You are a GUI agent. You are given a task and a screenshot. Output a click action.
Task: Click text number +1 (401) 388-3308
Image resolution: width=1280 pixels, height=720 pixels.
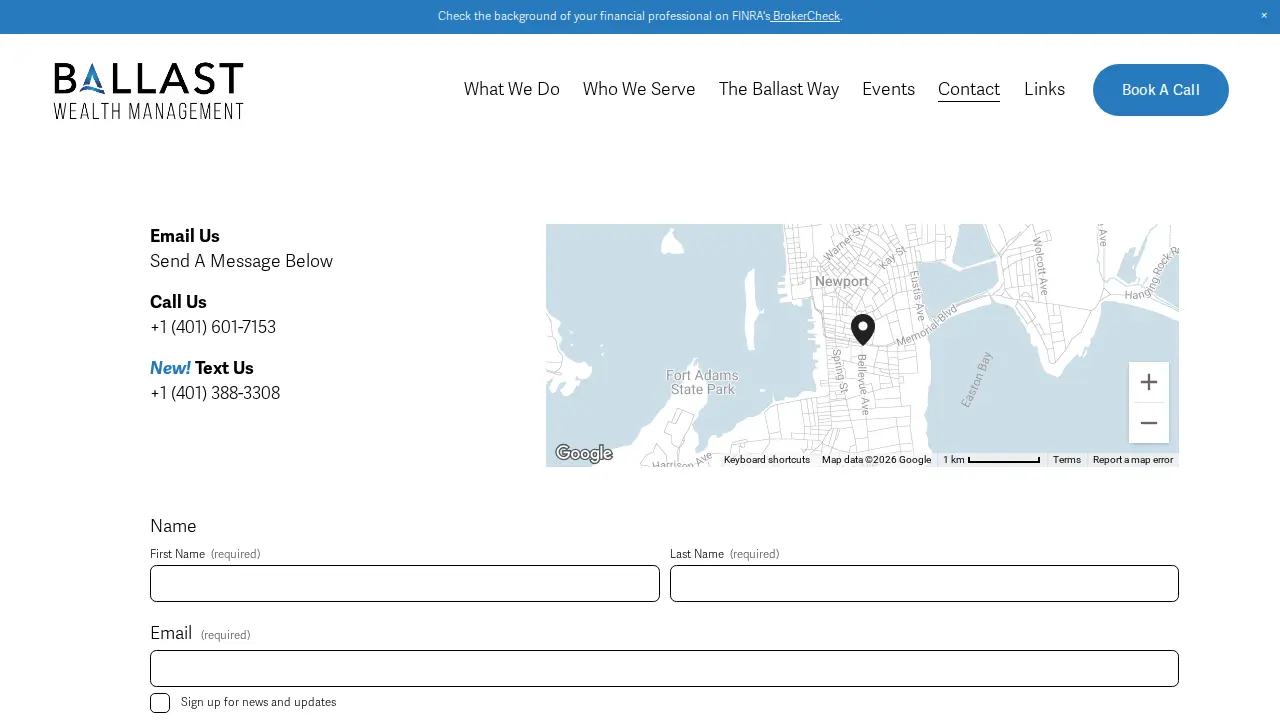[x=215, y=393]
